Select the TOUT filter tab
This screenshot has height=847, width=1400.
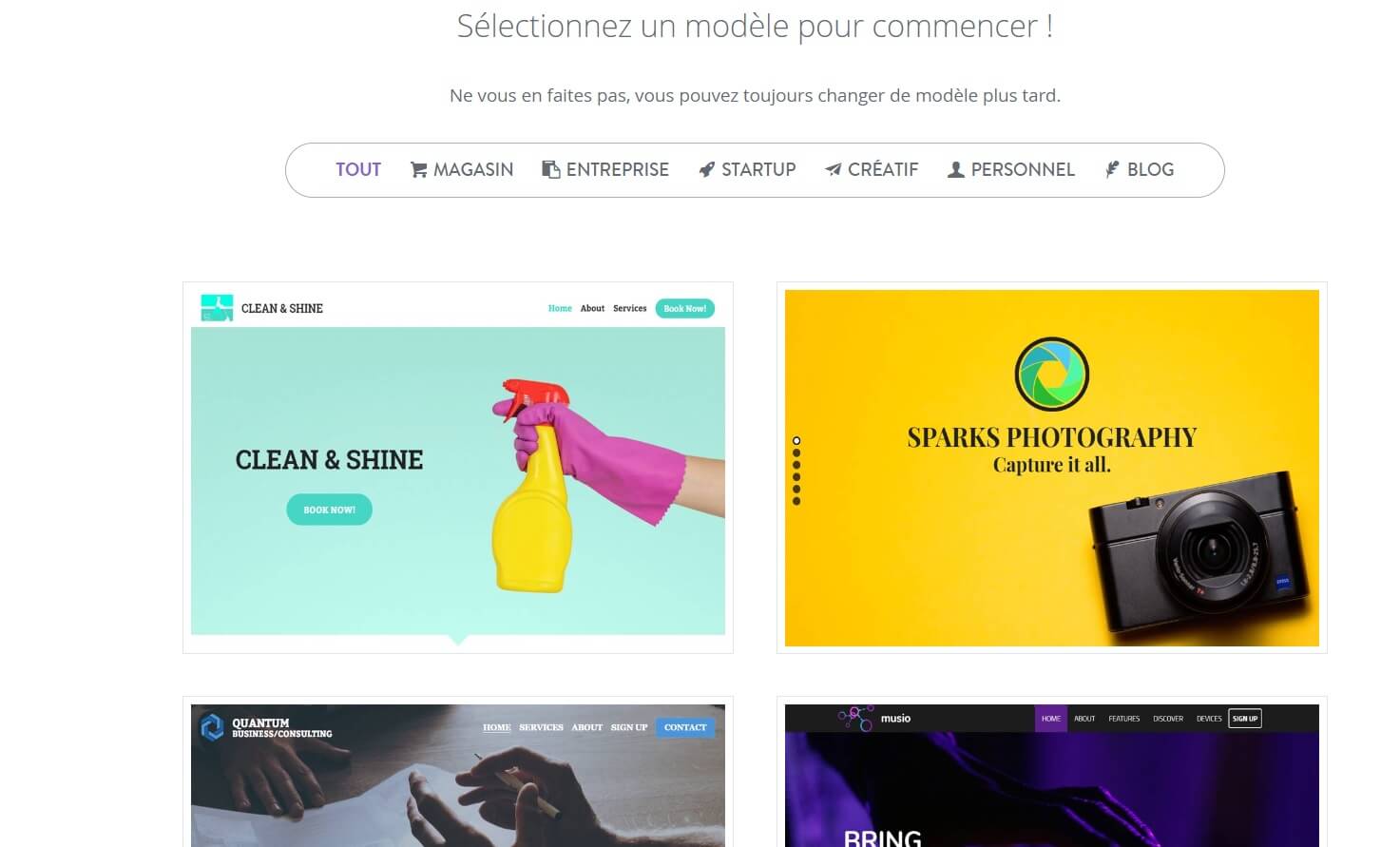point(358,169)
